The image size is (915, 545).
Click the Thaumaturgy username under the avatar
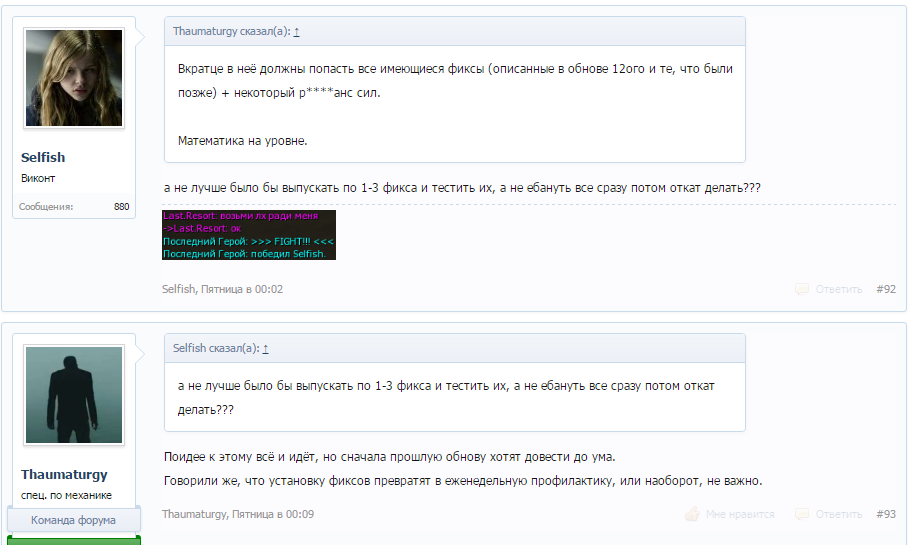click(x=64, y=474)
